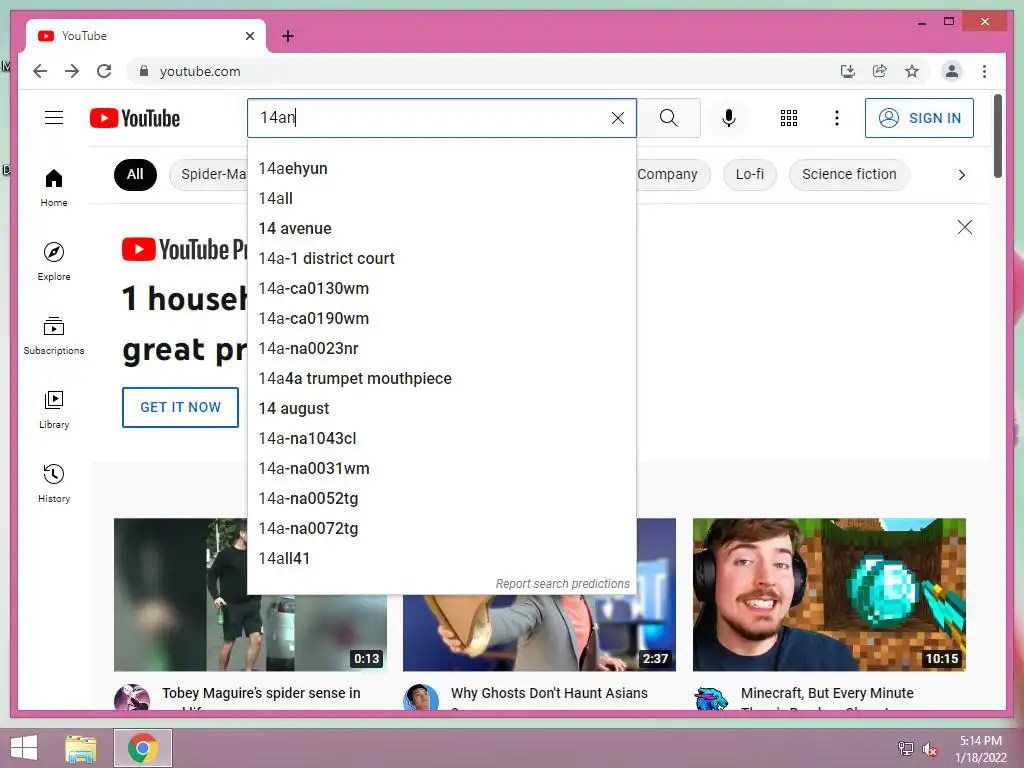Open File Explorer from the taskbar
Viewport: 1024px width, 768px height.
coord(81,748)
